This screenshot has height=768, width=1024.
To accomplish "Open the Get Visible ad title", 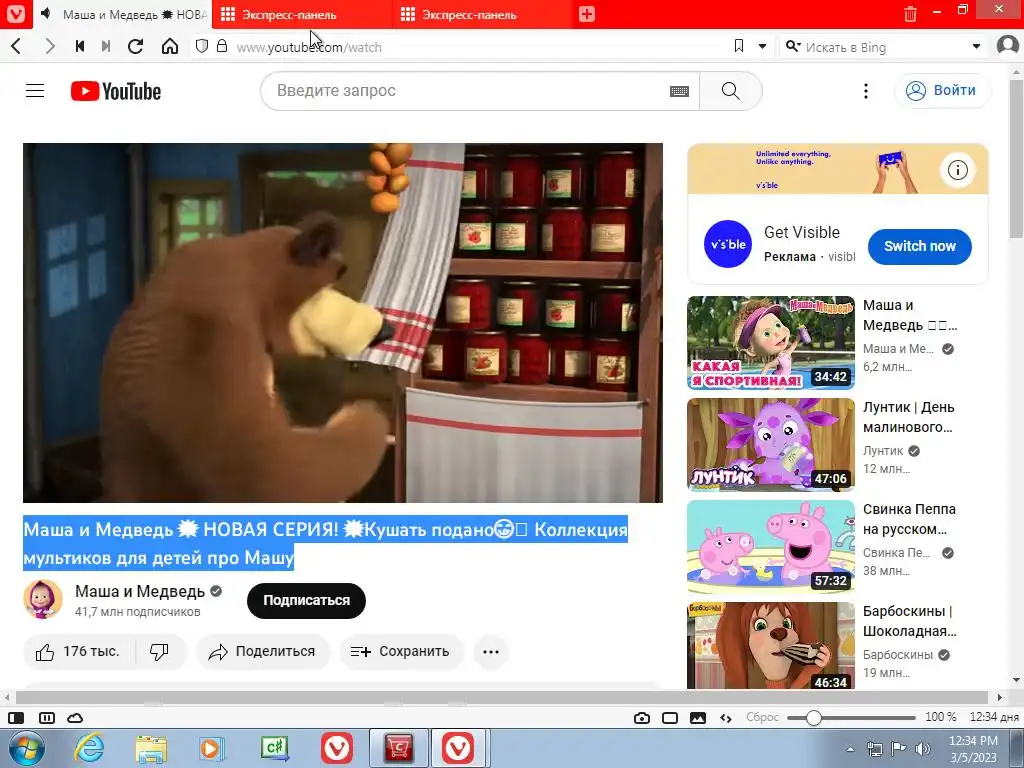I will [801, 232].
